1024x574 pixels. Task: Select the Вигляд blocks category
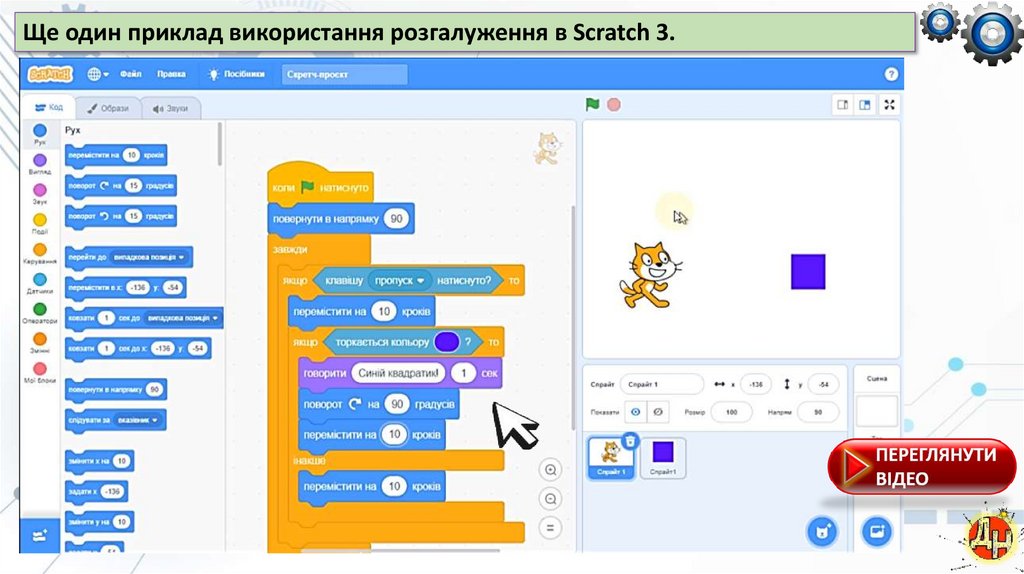click(40, 164)
